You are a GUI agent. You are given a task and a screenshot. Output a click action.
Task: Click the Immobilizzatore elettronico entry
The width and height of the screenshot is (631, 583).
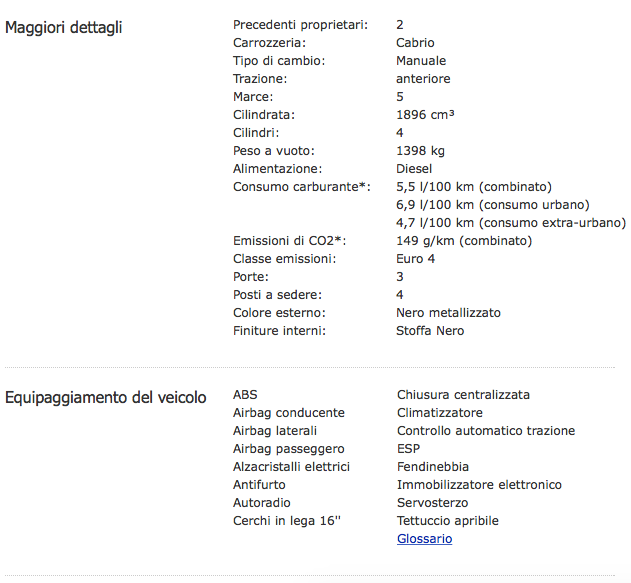[x=479, y=485]
